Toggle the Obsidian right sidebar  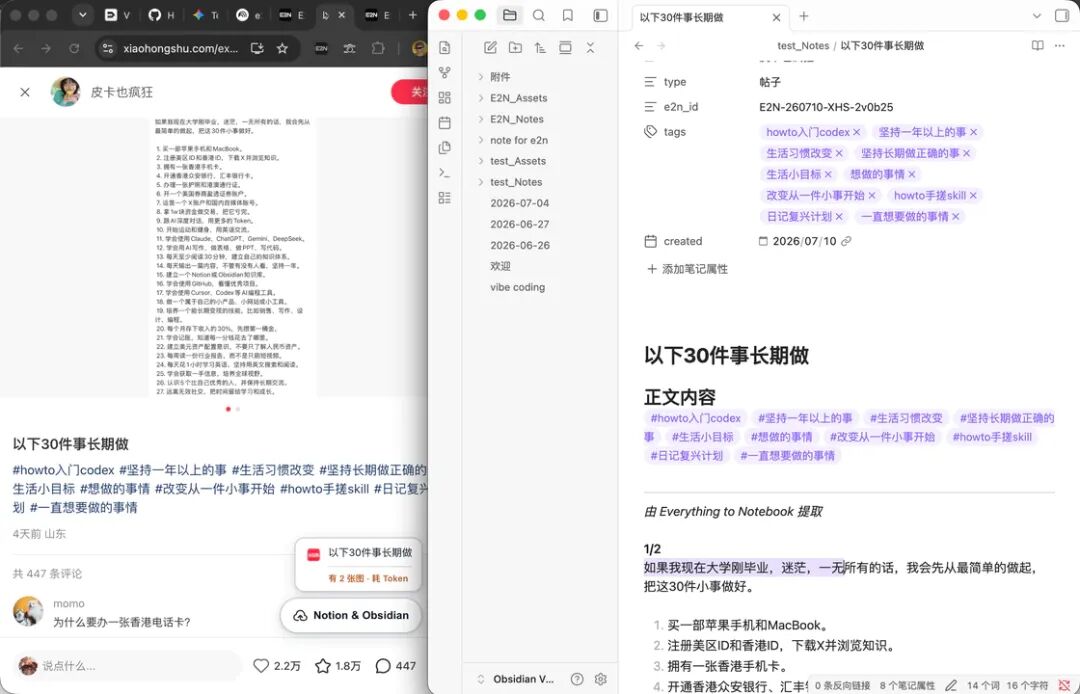(1062, 15)
